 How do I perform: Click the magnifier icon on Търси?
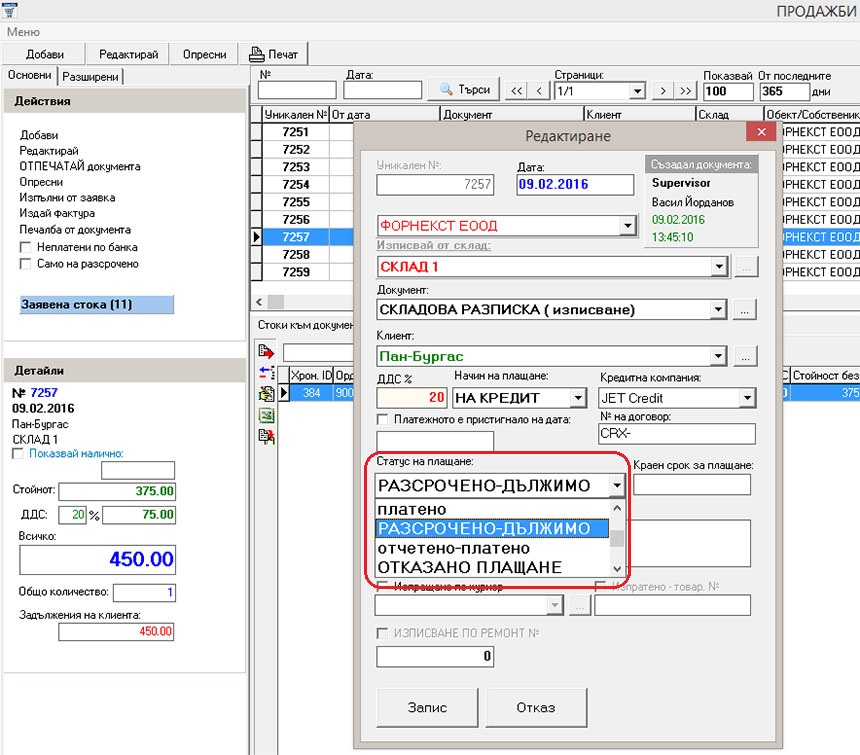[x=446, y=89]
